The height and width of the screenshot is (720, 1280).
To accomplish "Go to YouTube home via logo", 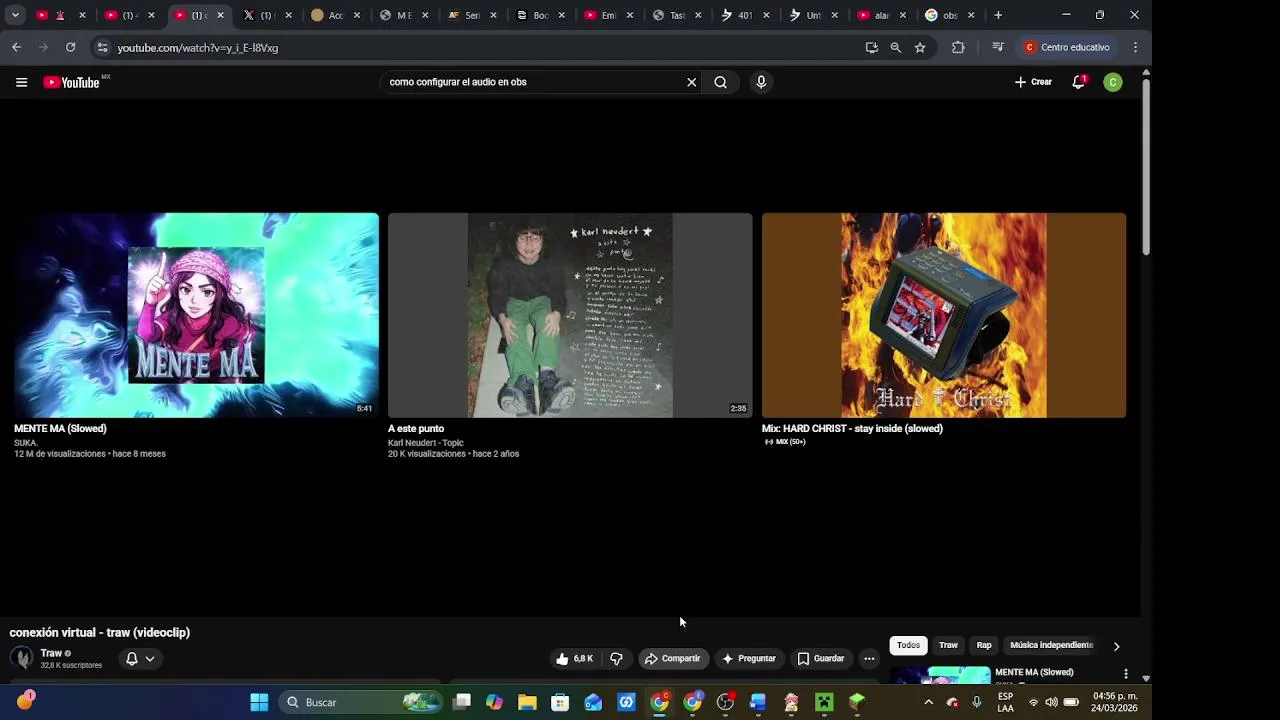I will pyautogui.click(x=72, y=82).
